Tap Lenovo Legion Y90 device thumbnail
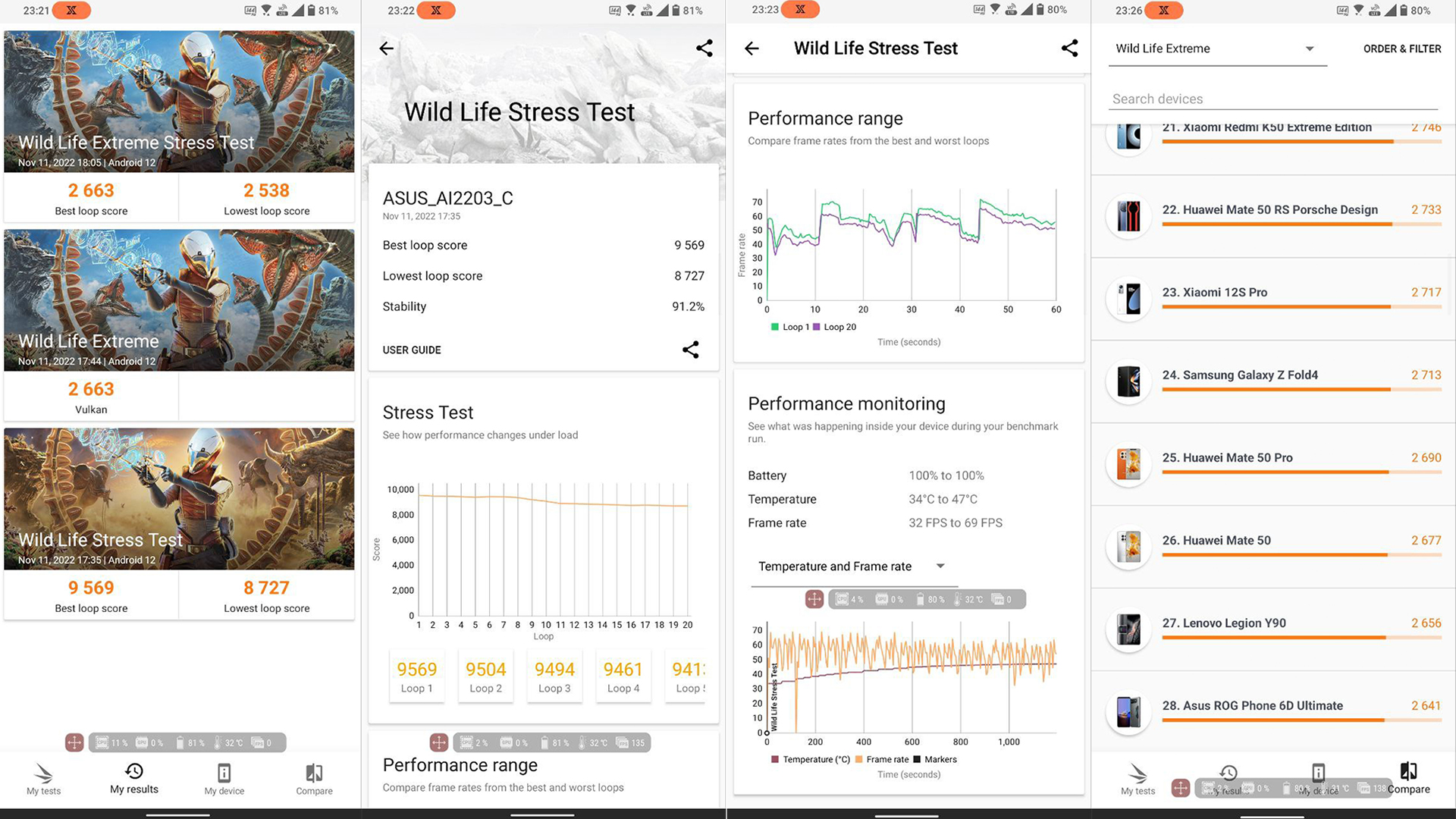 [x=1128, y=629]
